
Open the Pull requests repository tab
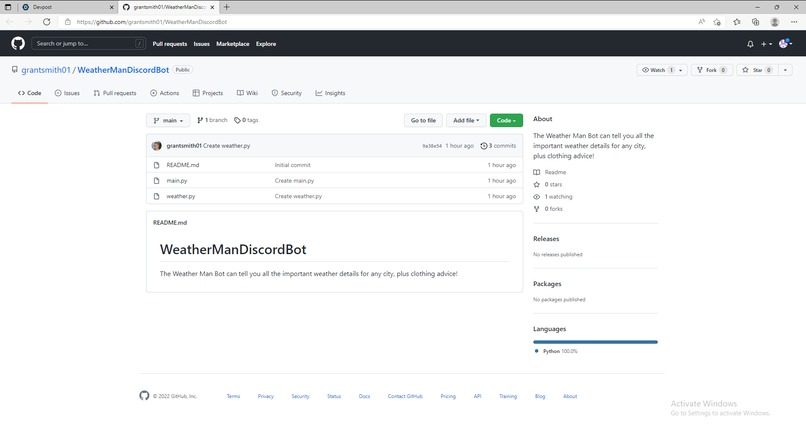(x=115, y=93)
